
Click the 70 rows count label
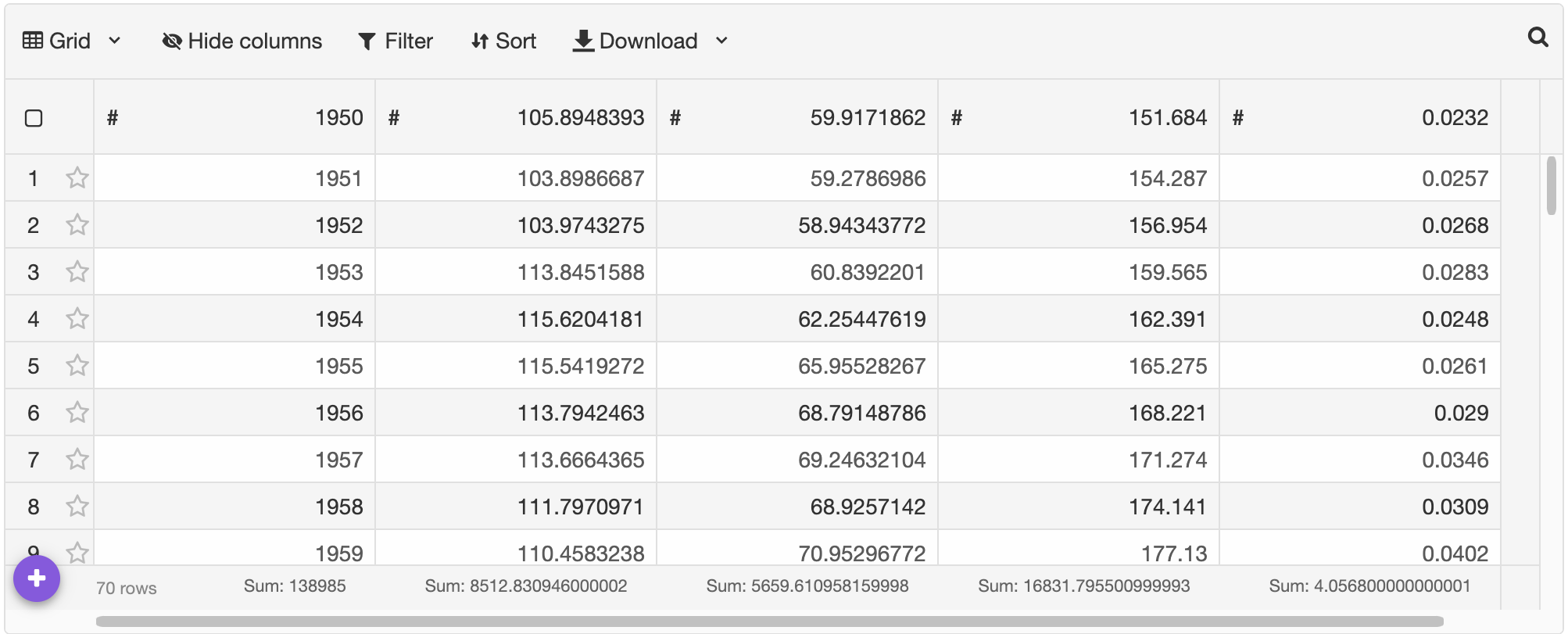click(127, 588)
